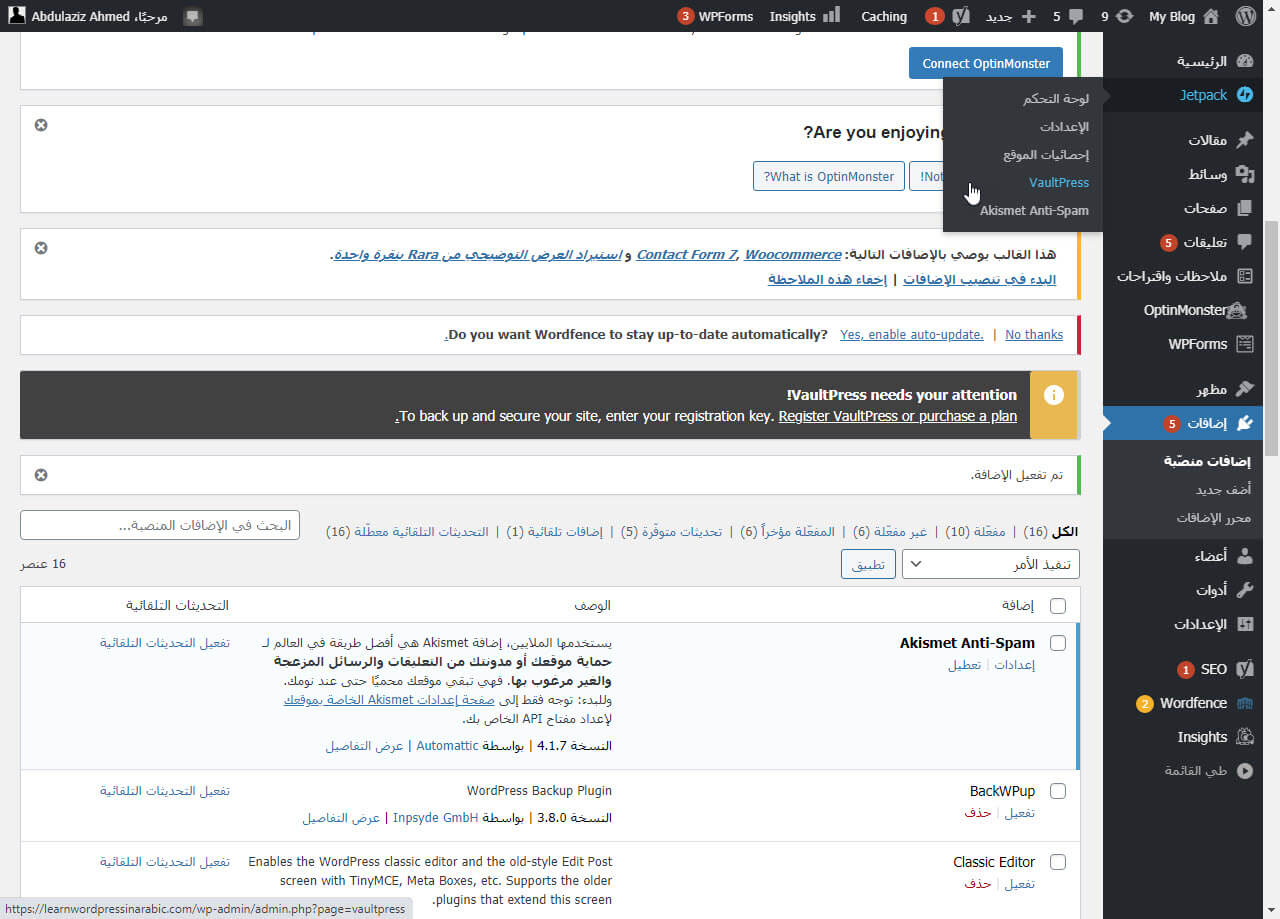Select لوحة التحكم in Jetpack submenu
Screen dimensions: 1280x919
pyautogui.click(x=1056, y=99)
